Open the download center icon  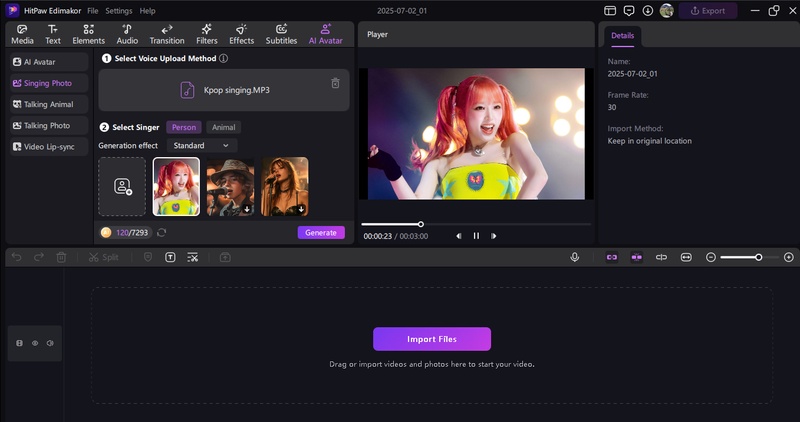point(647,11)
